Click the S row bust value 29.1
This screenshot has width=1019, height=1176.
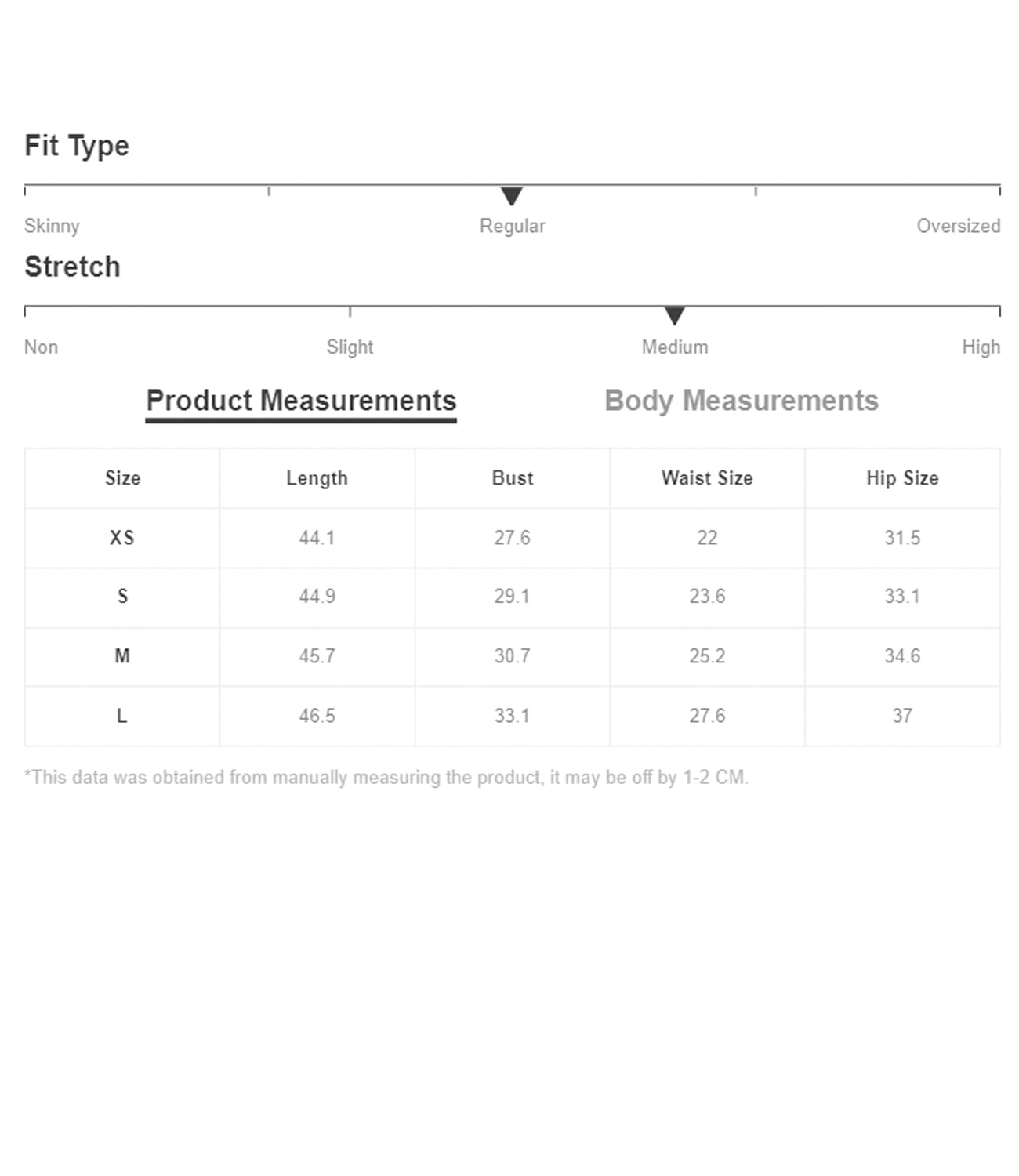click(512, 597)
